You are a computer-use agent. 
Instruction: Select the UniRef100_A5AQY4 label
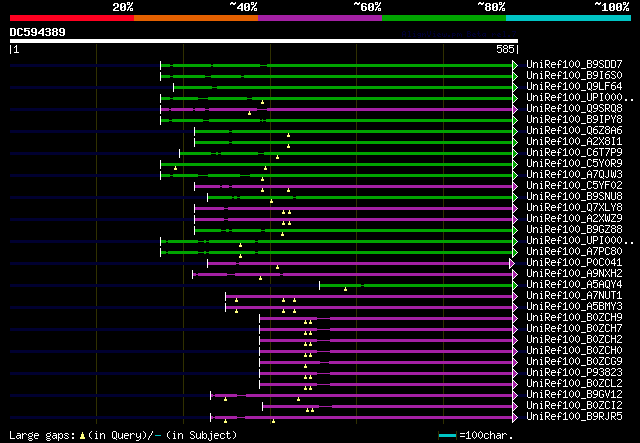coord(574,285)
